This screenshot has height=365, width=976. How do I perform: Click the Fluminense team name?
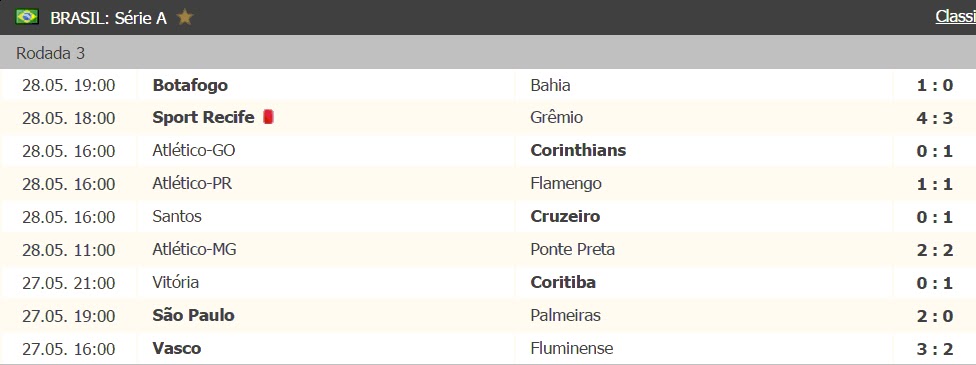pos(572,348)
